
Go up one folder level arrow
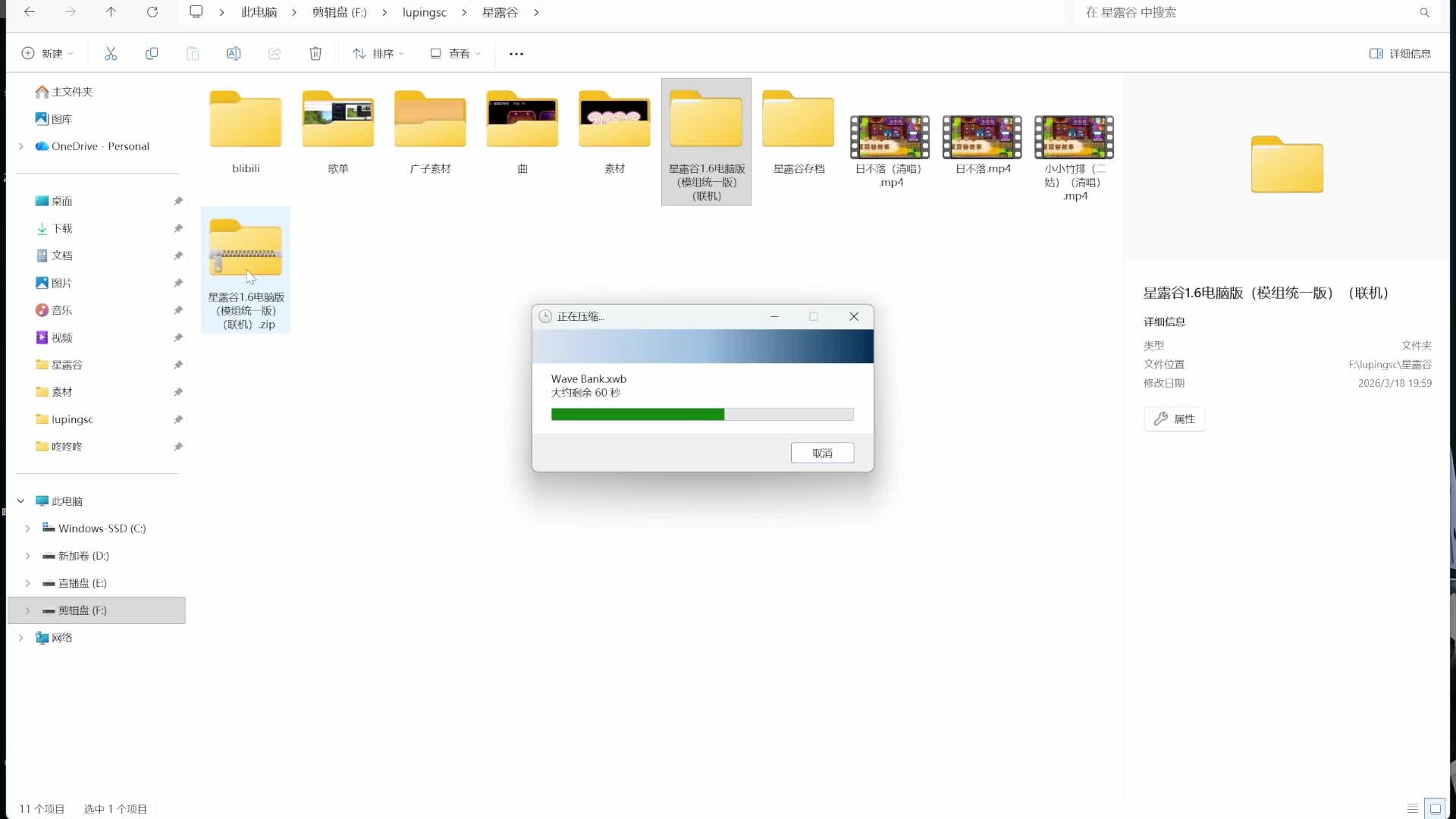coord(111,12)
